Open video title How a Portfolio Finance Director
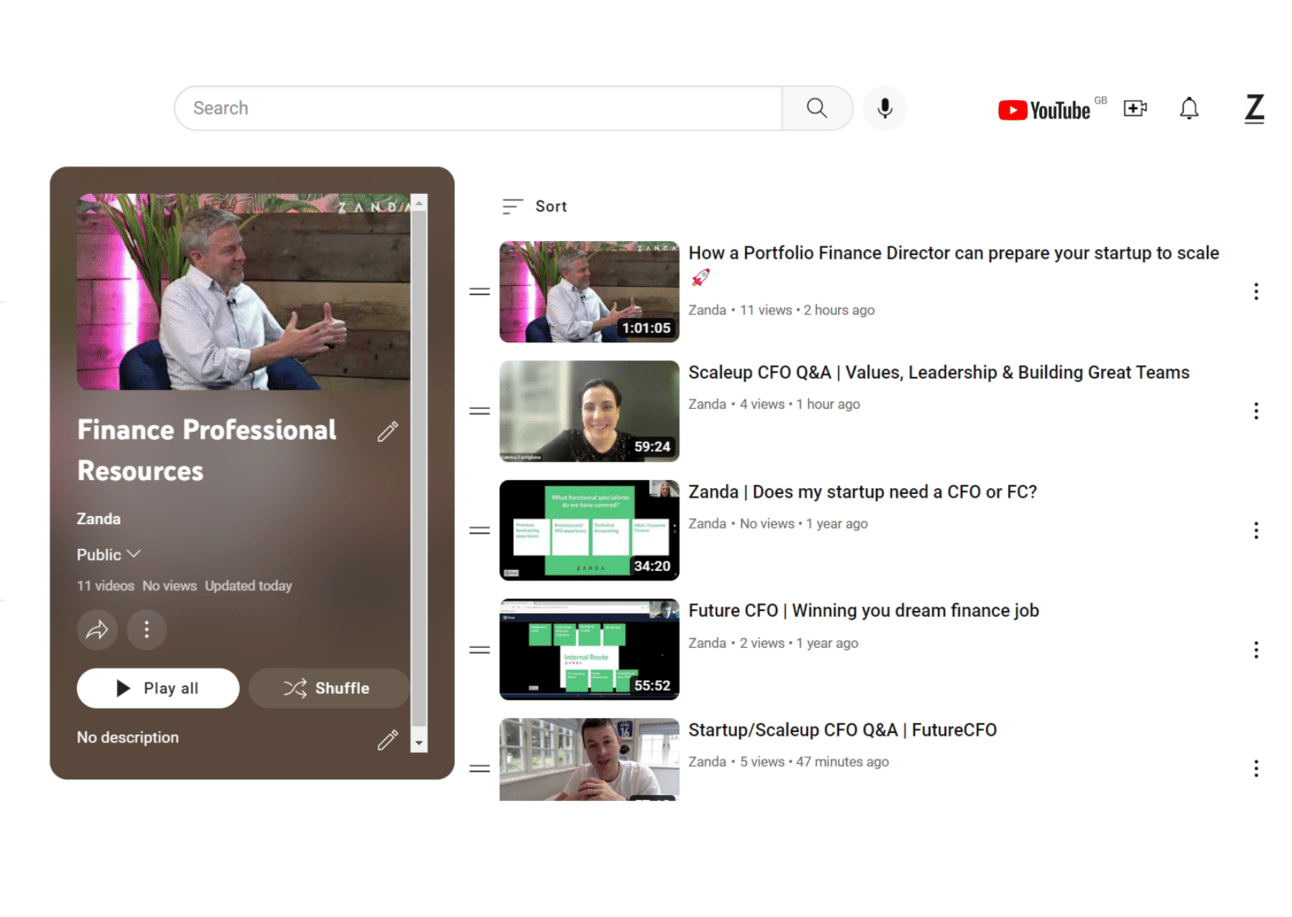The width and height of the screenshot is (1292, 917). (954, 264)
